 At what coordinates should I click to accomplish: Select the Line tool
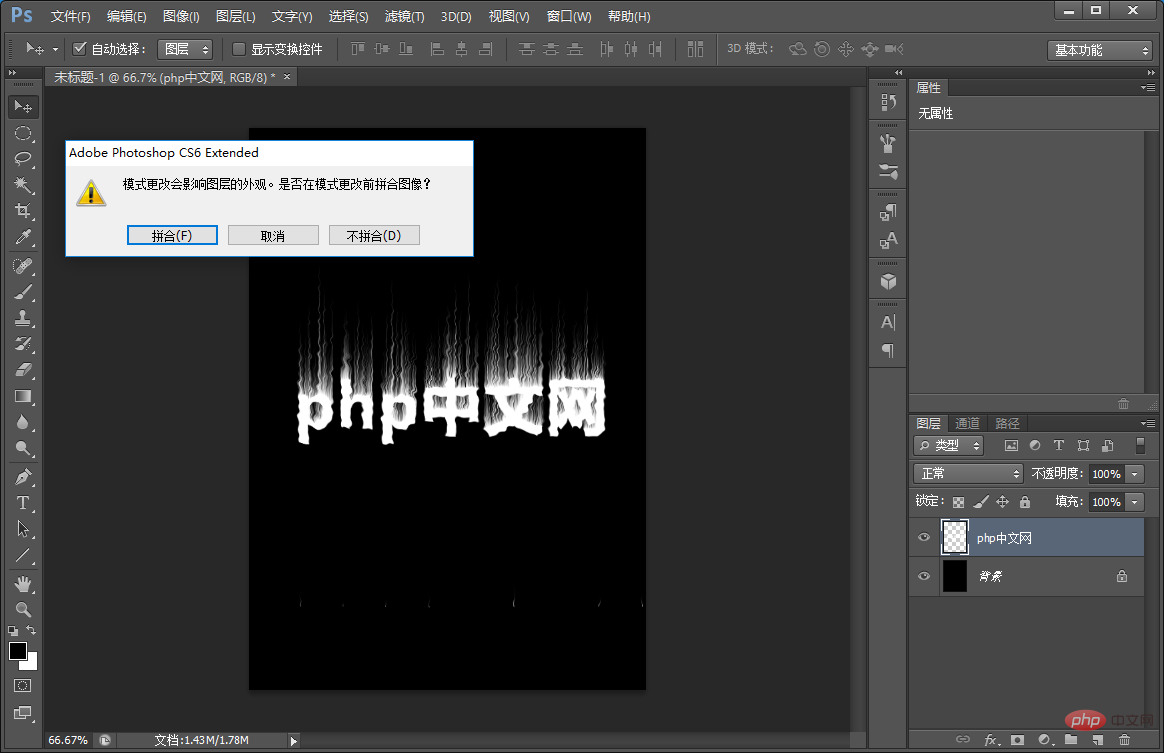tap(23, 555)
